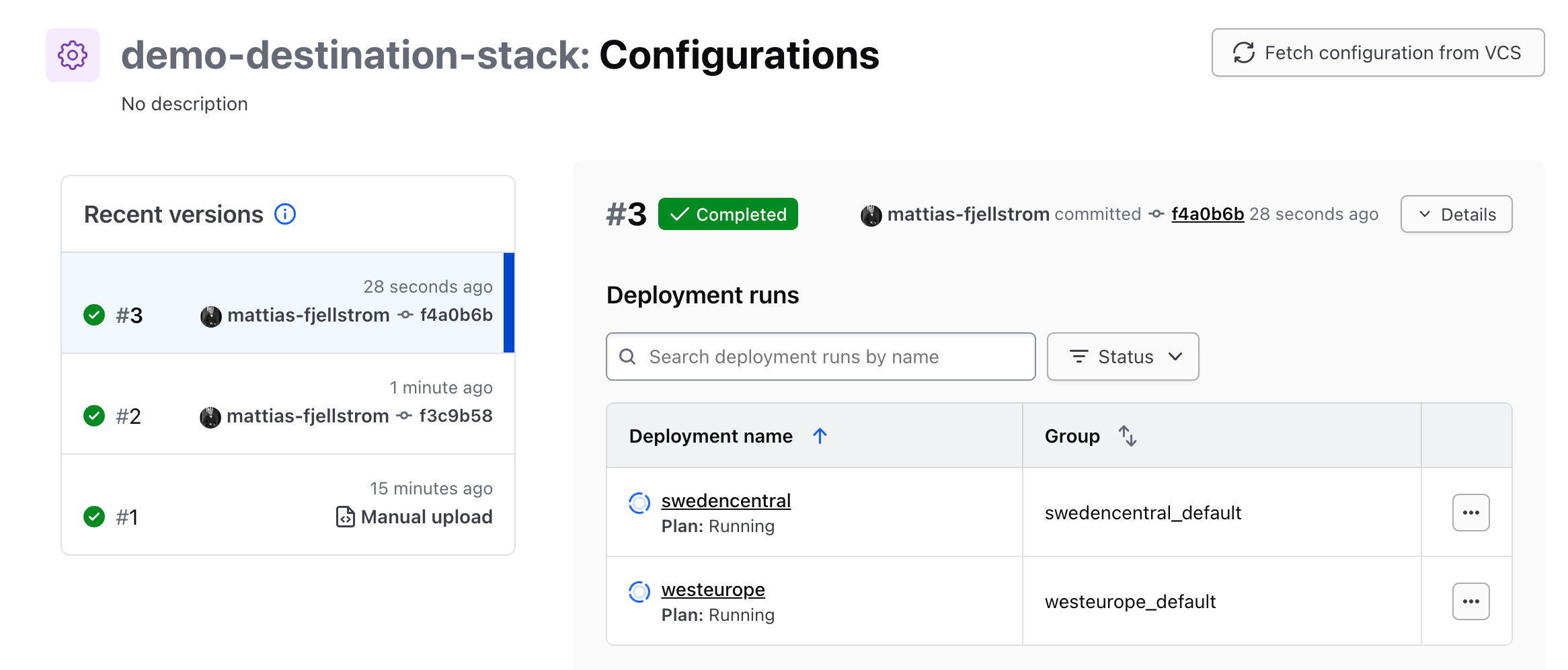Click the Group column sort arrows
The width and height of the screenshot is (1568, 670).
point(1128,436)
